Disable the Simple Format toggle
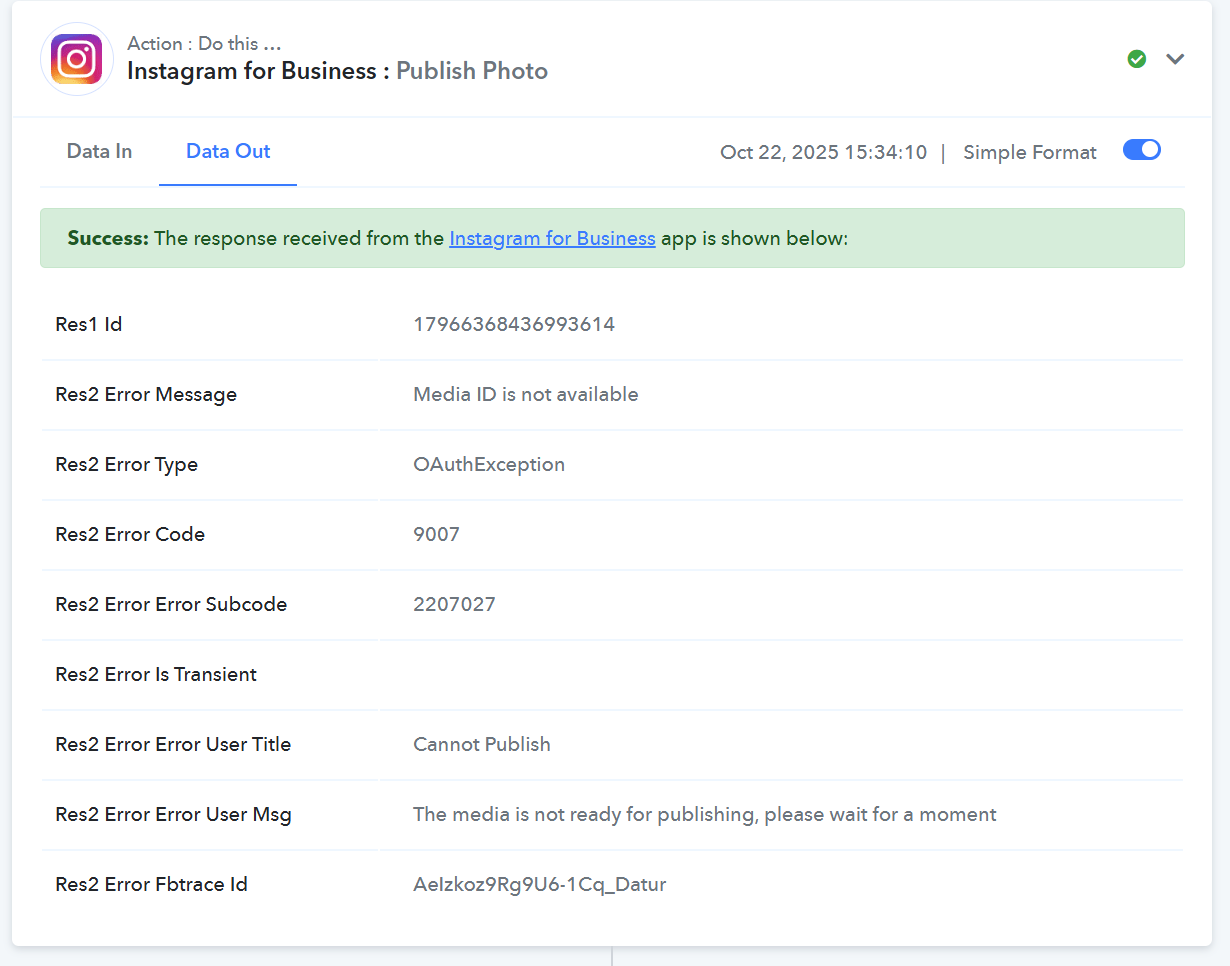The width and height of the screenshot is (1230, 966). pos(1141,150)
